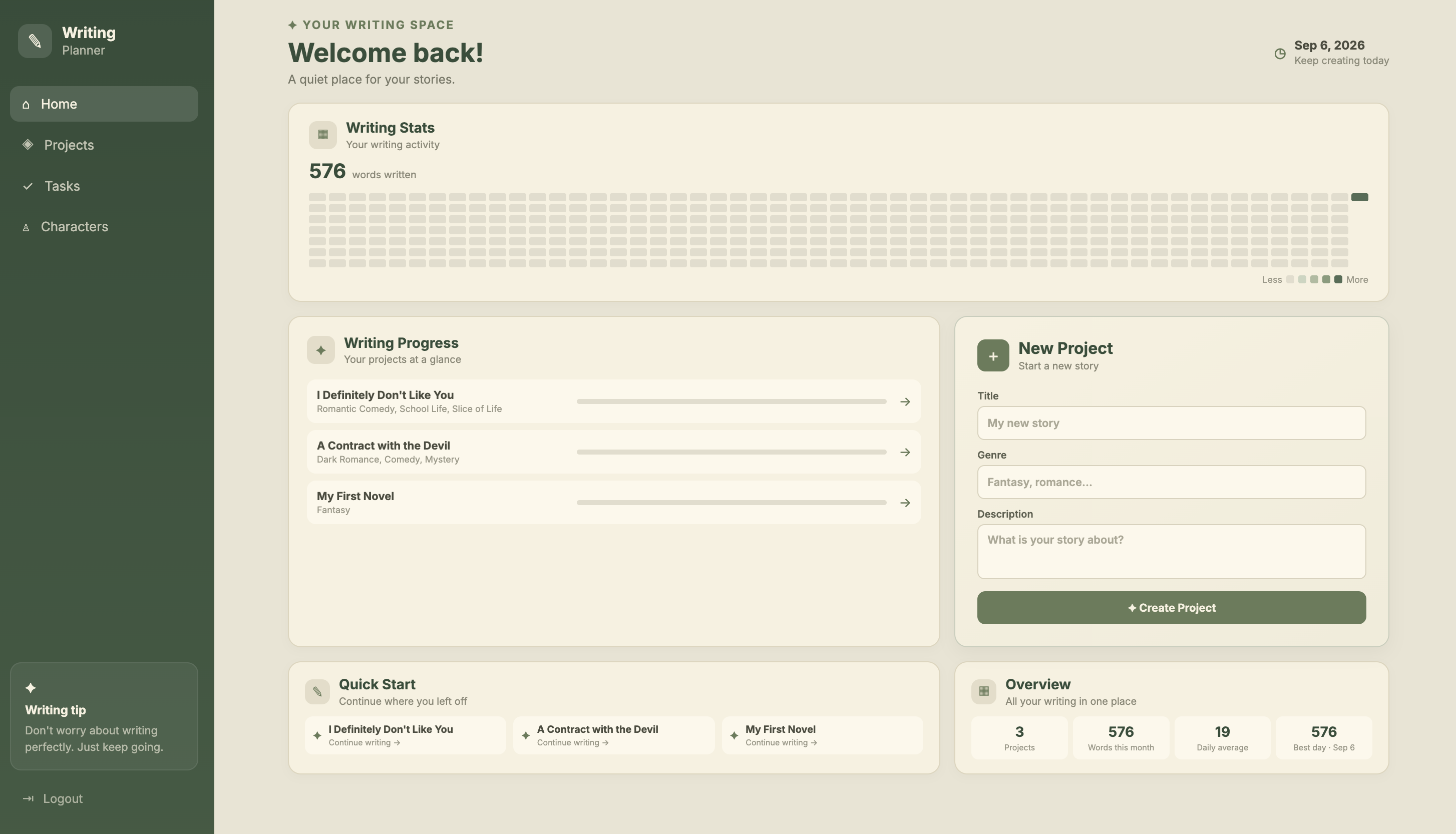Click into the Description text area
Screen dimensions: 1456x834
[1171, 552]
